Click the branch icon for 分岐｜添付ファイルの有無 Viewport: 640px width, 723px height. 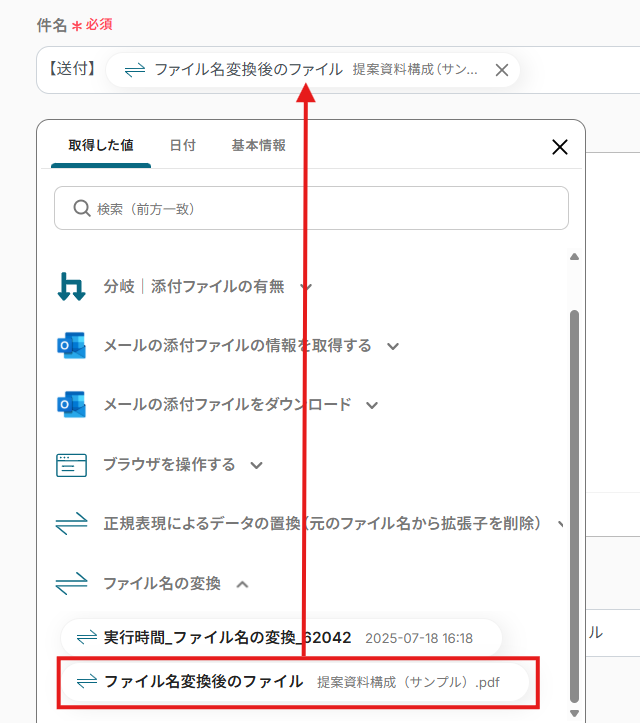point(71,286)
